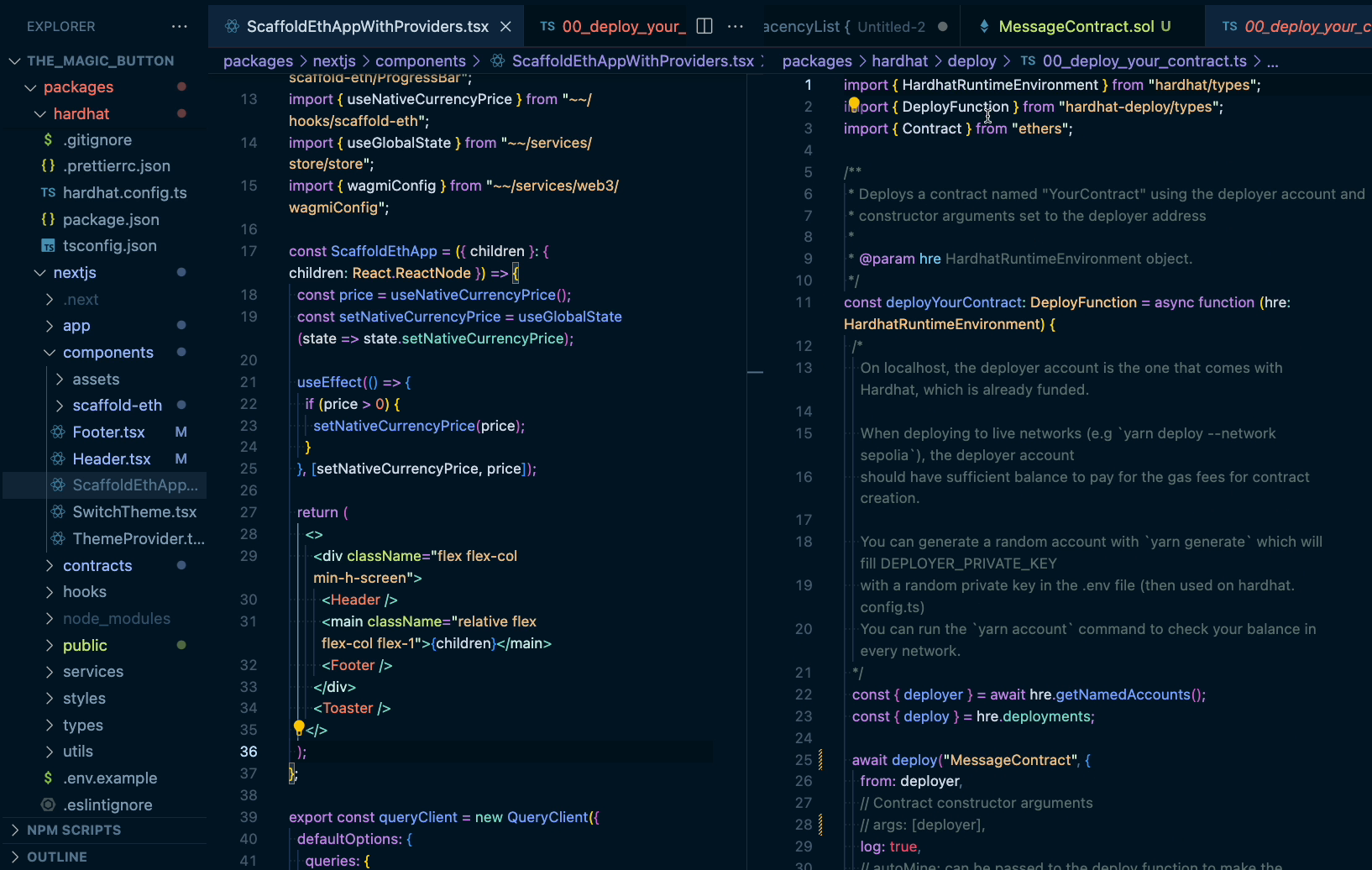Screen dimensions: 1372x870
Task: Expand the .next folder
Action: click(x=50, y=299)
